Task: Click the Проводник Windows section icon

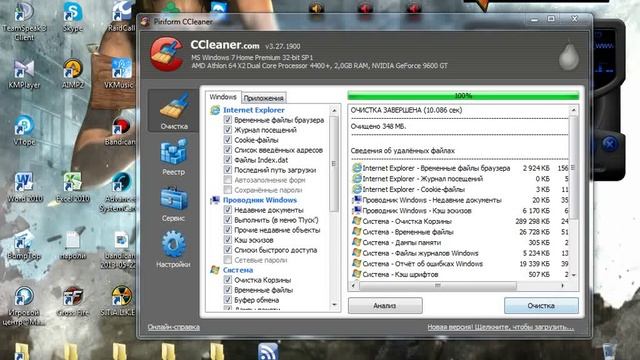Action: (215, 200)
